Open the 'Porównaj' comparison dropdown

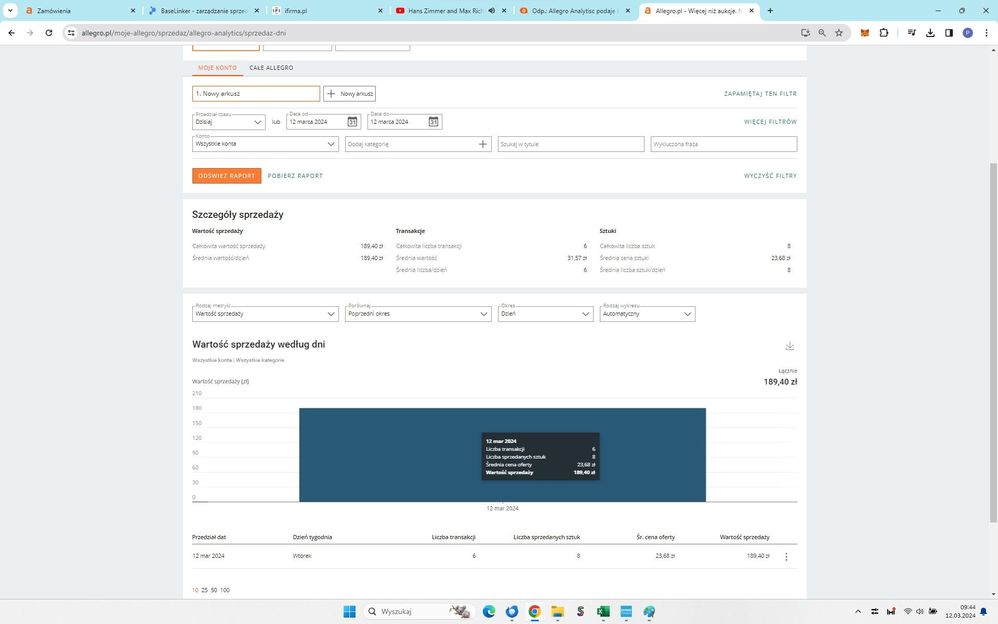click(418, 314)
